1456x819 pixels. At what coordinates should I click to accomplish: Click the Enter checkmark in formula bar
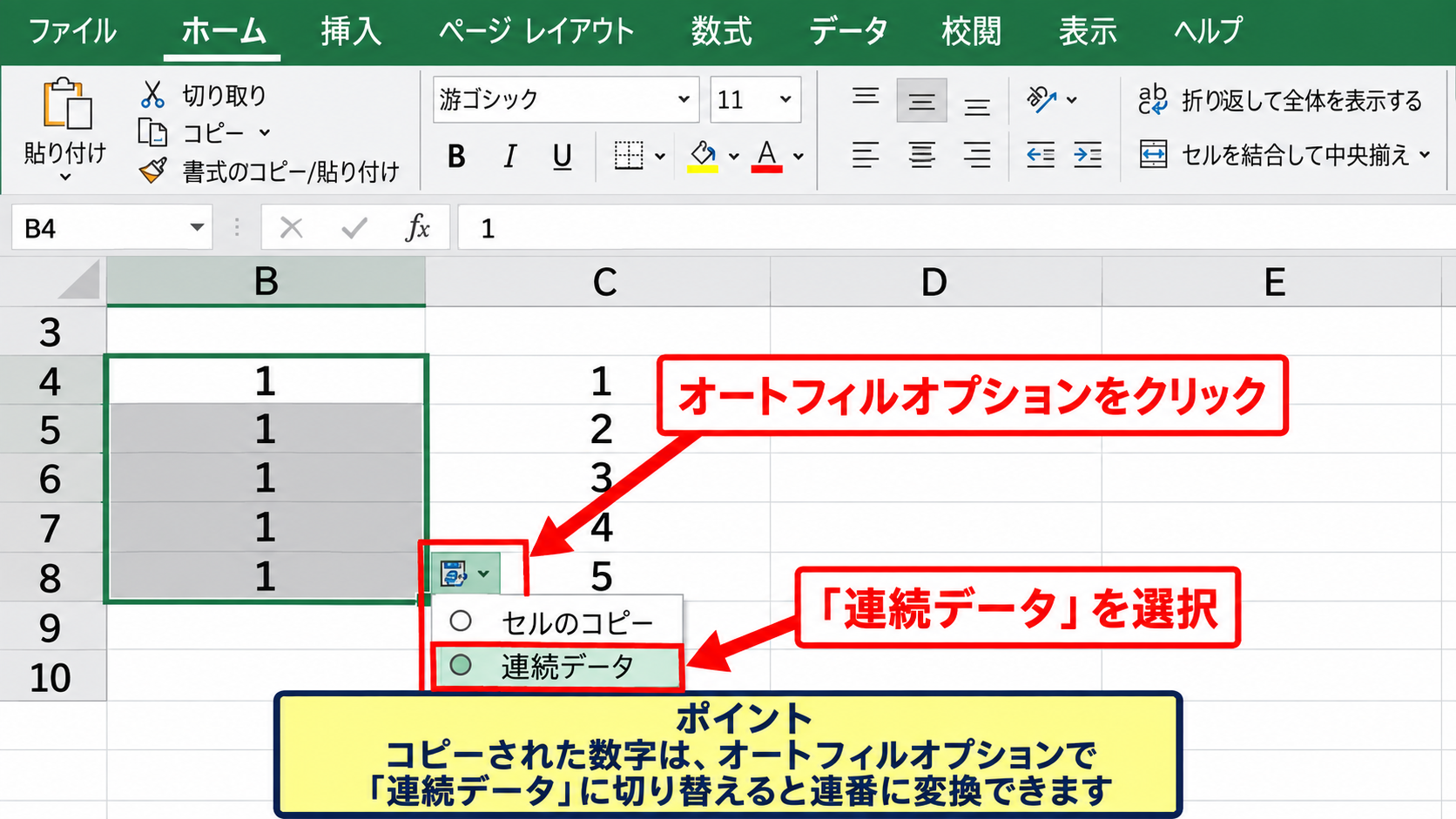click(354, 228)
